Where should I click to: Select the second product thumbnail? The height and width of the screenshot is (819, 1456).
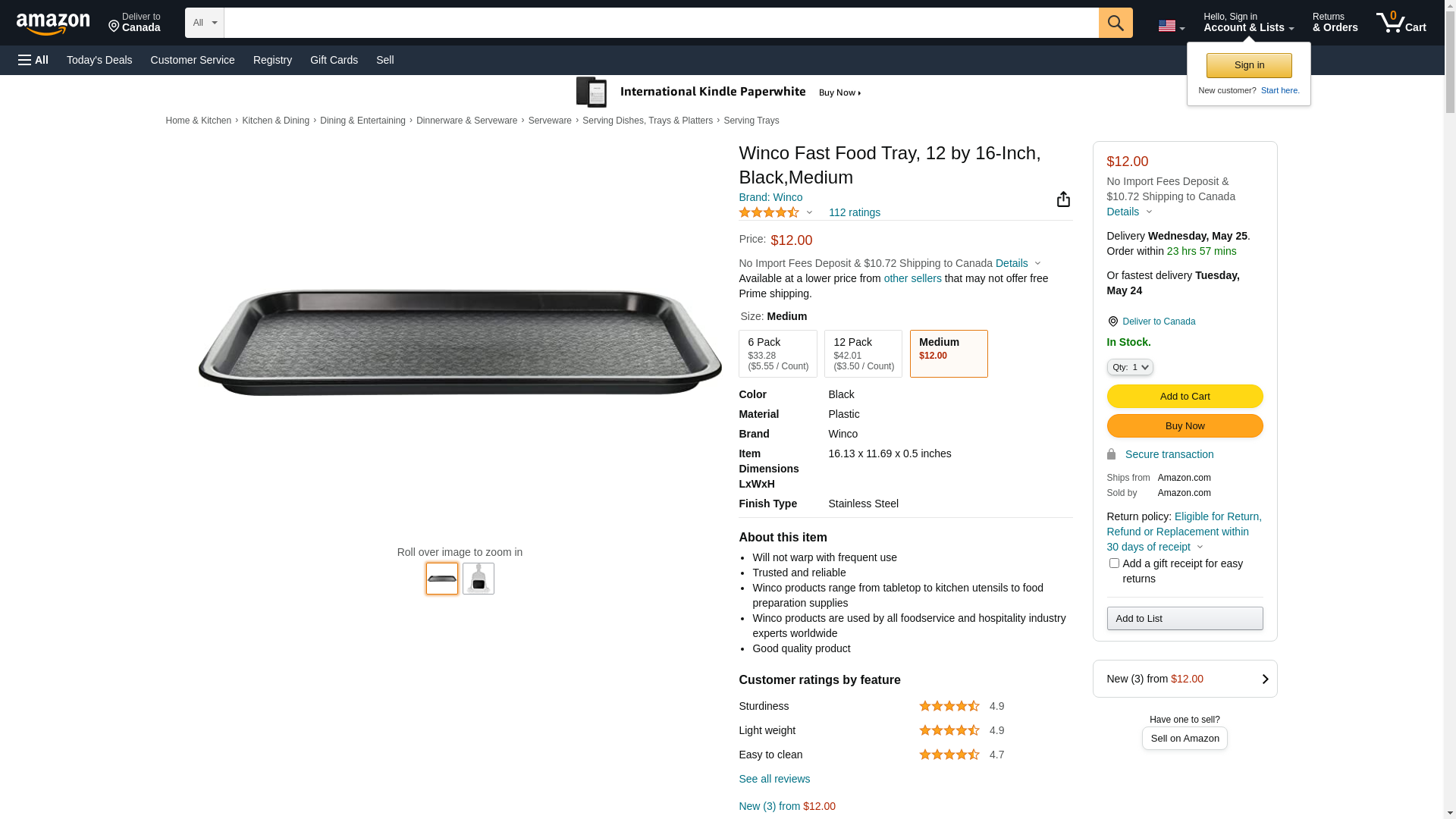coord(478,579)
